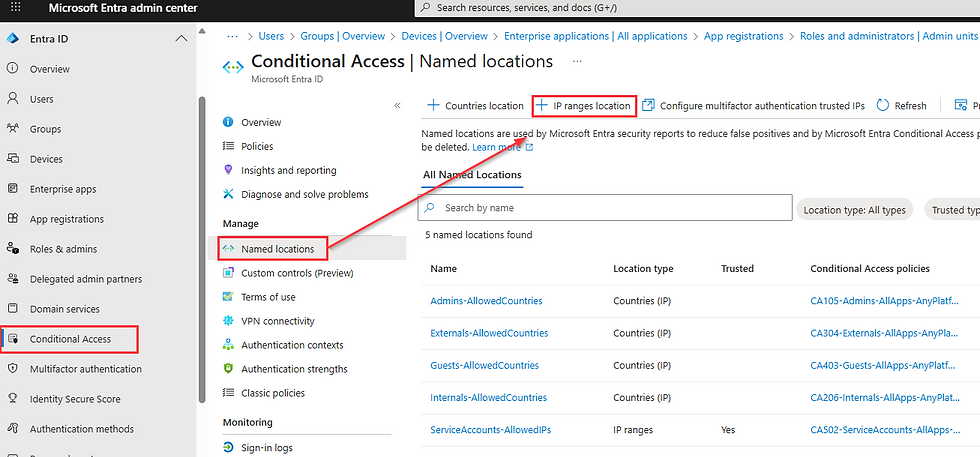This screenshot has height=457, width=980.
Task: Go to the App registrations breadcrumb
Action: pyautogui.click(x=743, y=36)
